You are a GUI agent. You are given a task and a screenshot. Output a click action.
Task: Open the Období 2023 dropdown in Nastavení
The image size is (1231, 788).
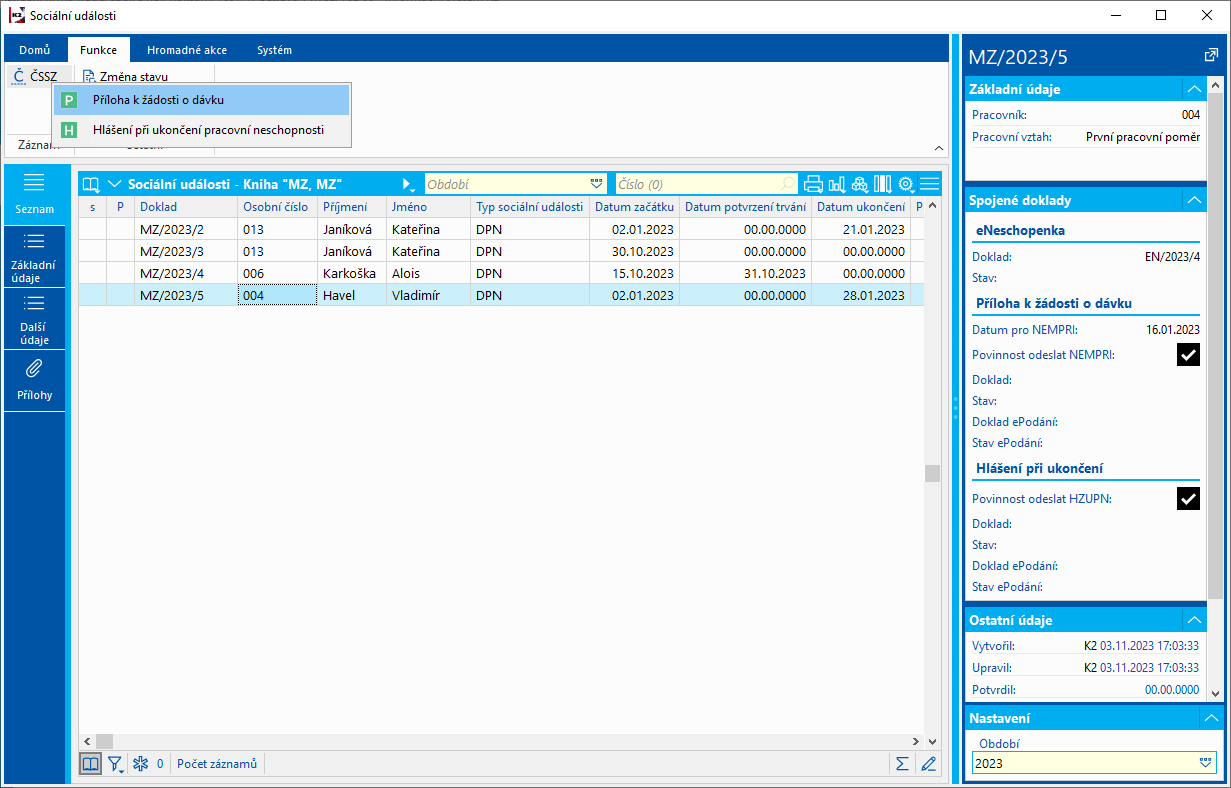click(x=1205, y=763)
